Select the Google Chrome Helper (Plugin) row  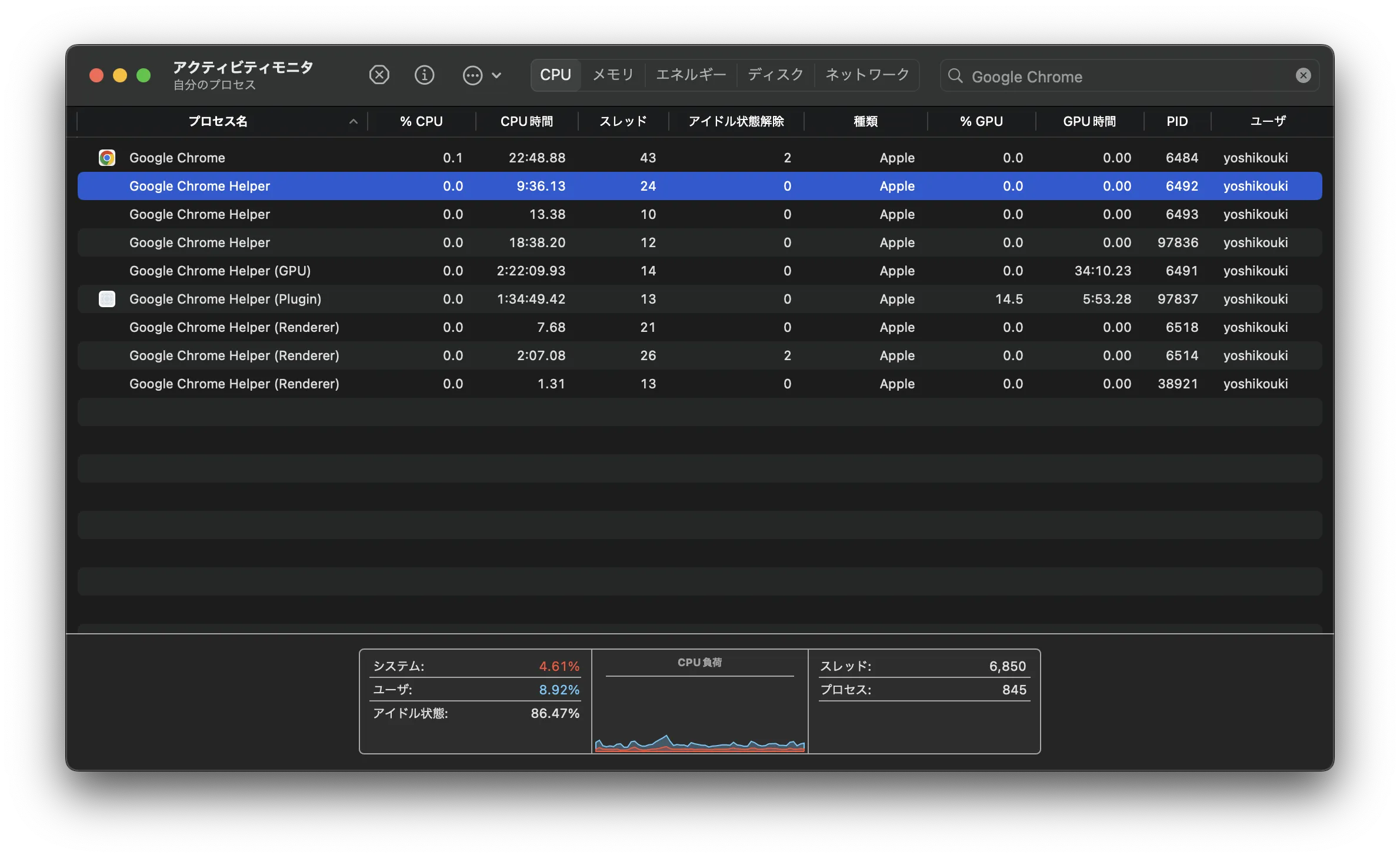[700, 299]
